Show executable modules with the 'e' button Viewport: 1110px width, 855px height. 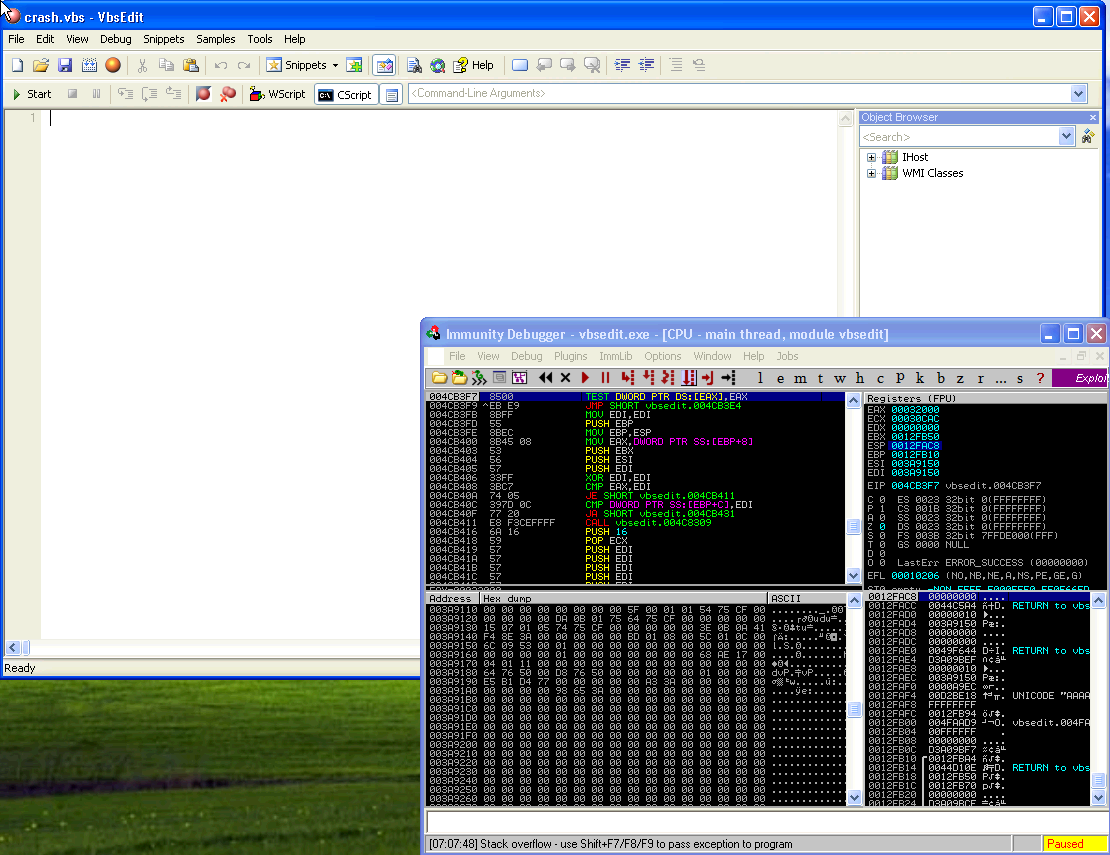(780, 378)
